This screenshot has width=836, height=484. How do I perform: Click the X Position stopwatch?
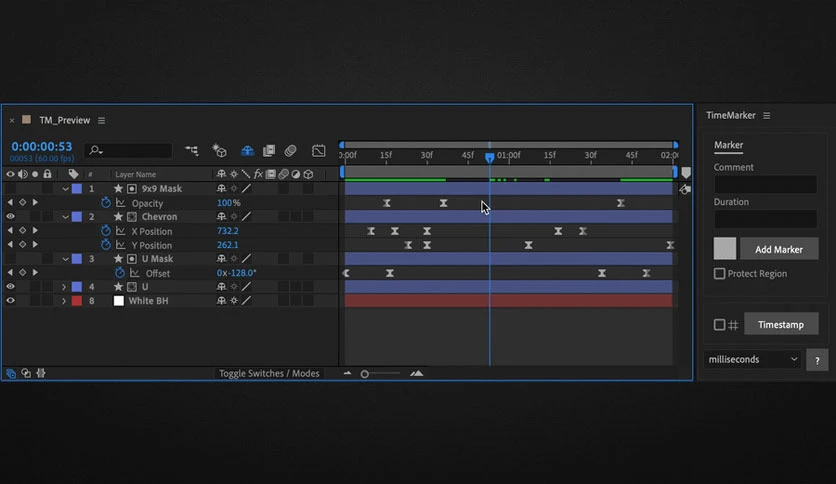(106, 231)
